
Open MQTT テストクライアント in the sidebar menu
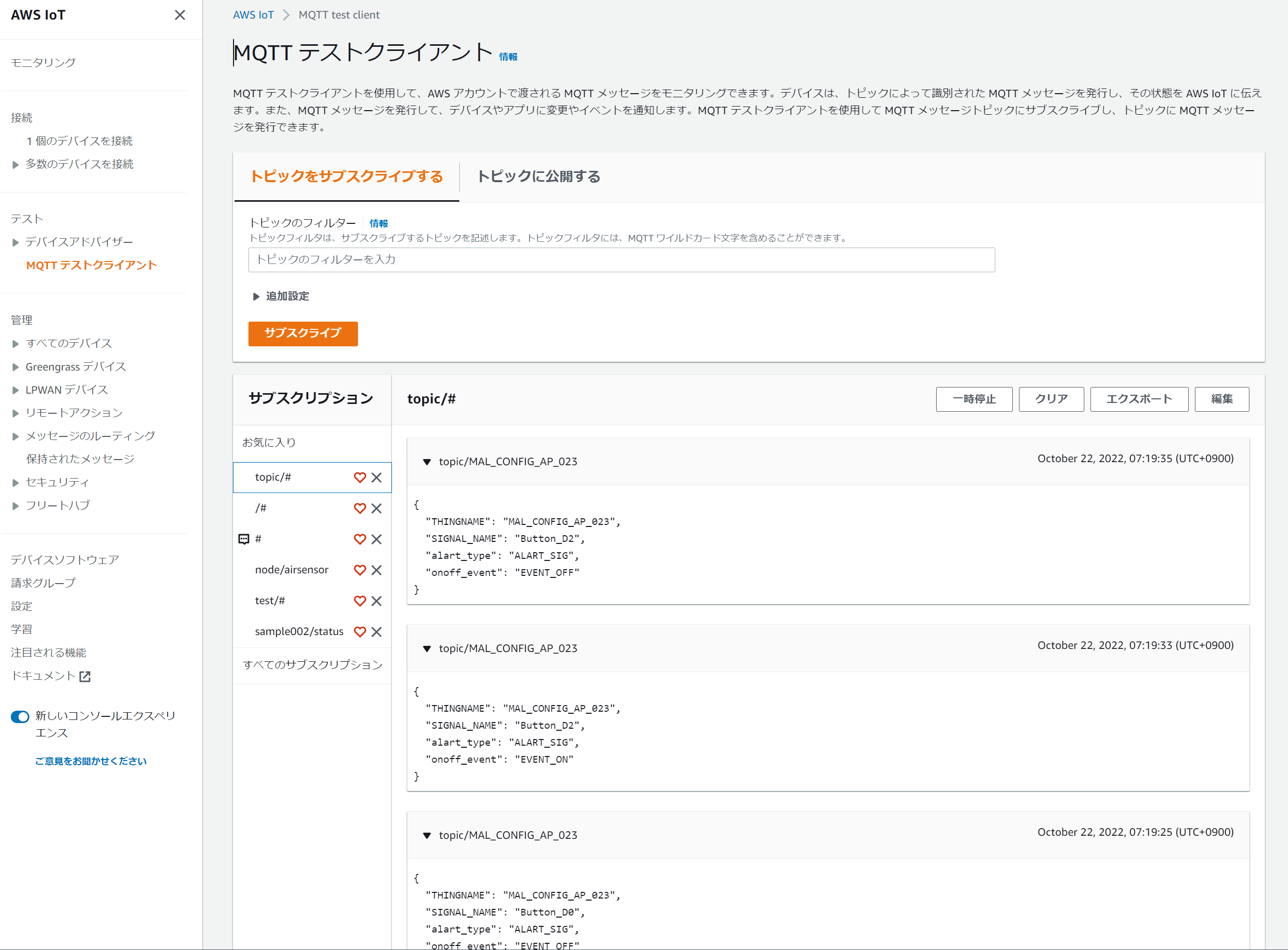[x=91, y=265]
